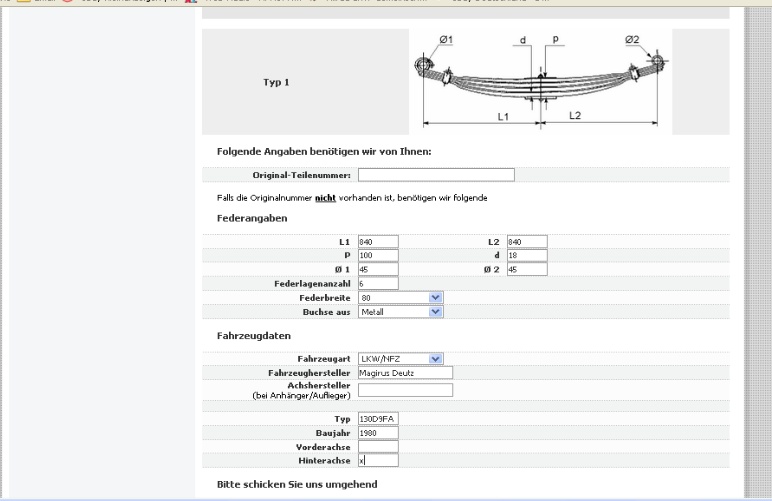772x501 pixels.
Task: Click the Federlagenanzahl field
Action: pos(378,283)
